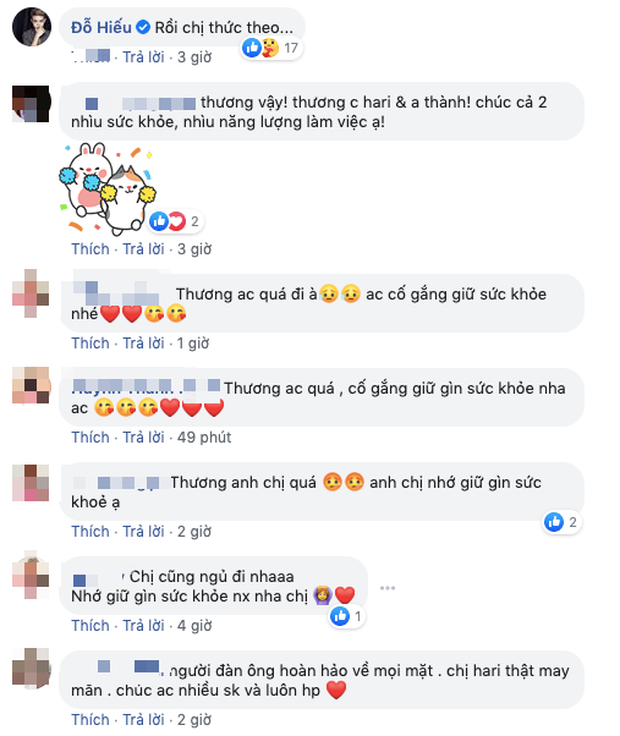The image size is (620, 736).
Task: Like the 'người đàn ông hoàn hảo' comment
Action: [x=90, y=720]
